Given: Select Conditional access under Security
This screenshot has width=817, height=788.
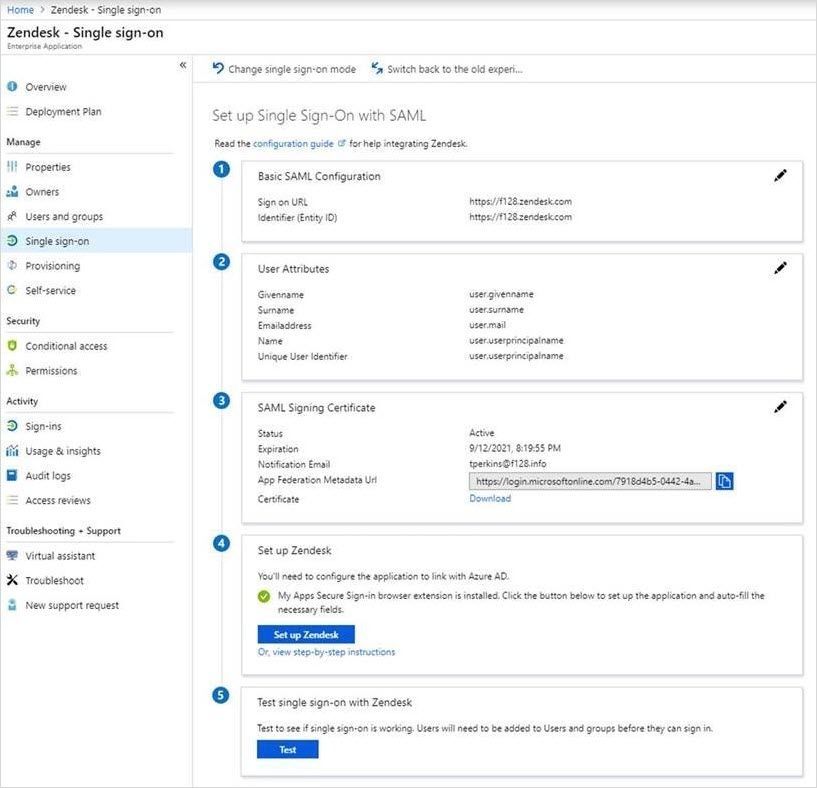Looking at the screenshot, I should point(66,346).
